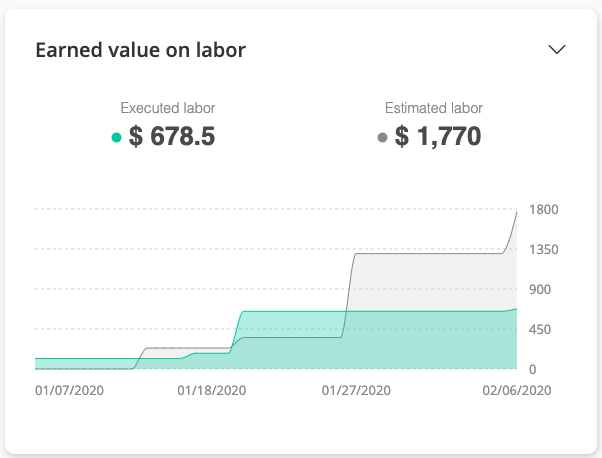
Task: Click the 1800 y-axis label
Action: (544, 210)
